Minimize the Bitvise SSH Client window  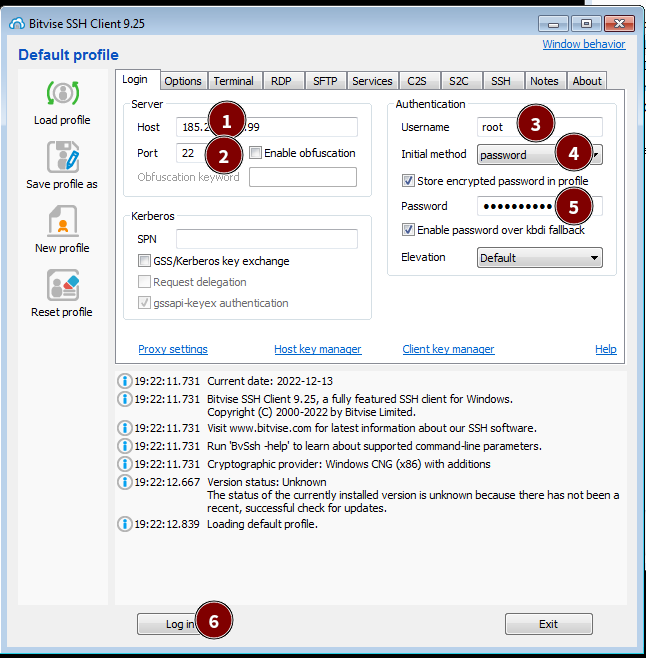(554, 24)
